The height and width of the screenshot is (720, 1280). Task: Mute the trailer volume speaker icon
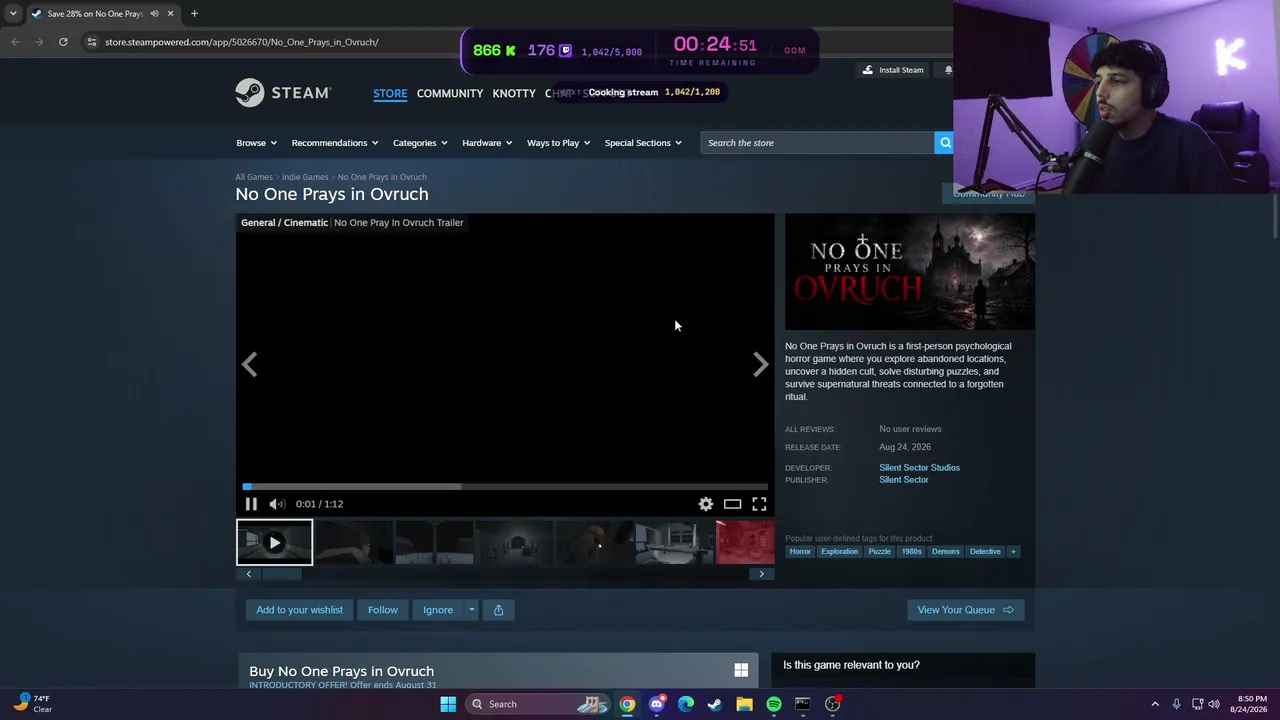click(277, 504)
